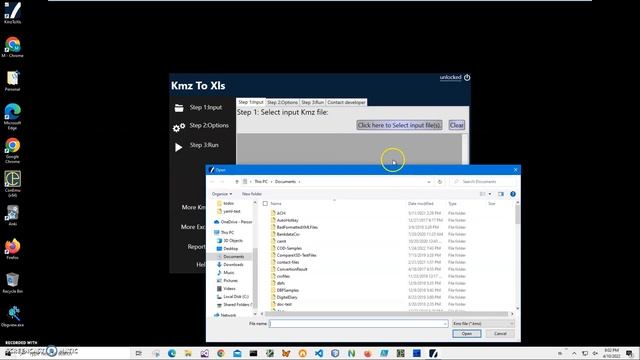640x360 pixels.
Task: Open the Contact developer tab
Action: pos(346,102)
